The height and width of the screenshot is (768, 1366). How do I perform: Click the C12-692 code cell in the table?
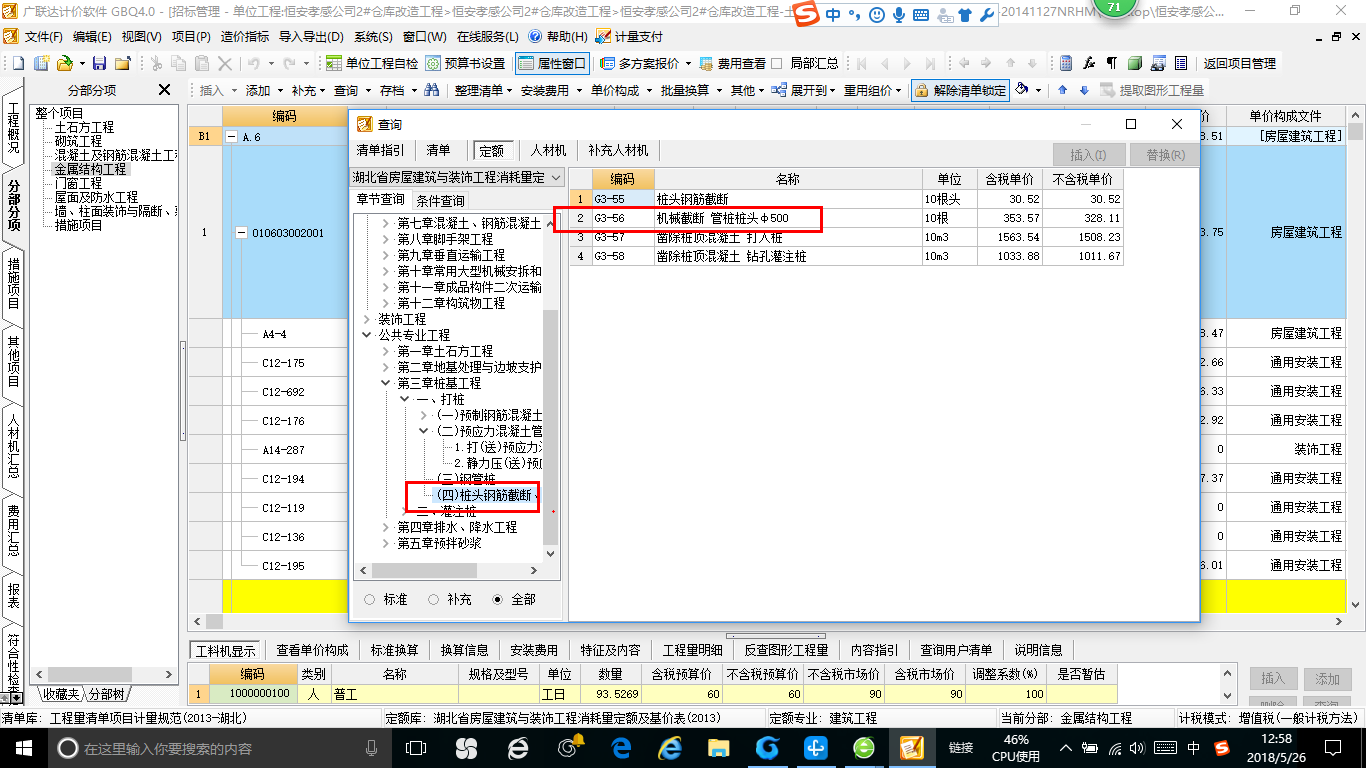tap(284, 392)
